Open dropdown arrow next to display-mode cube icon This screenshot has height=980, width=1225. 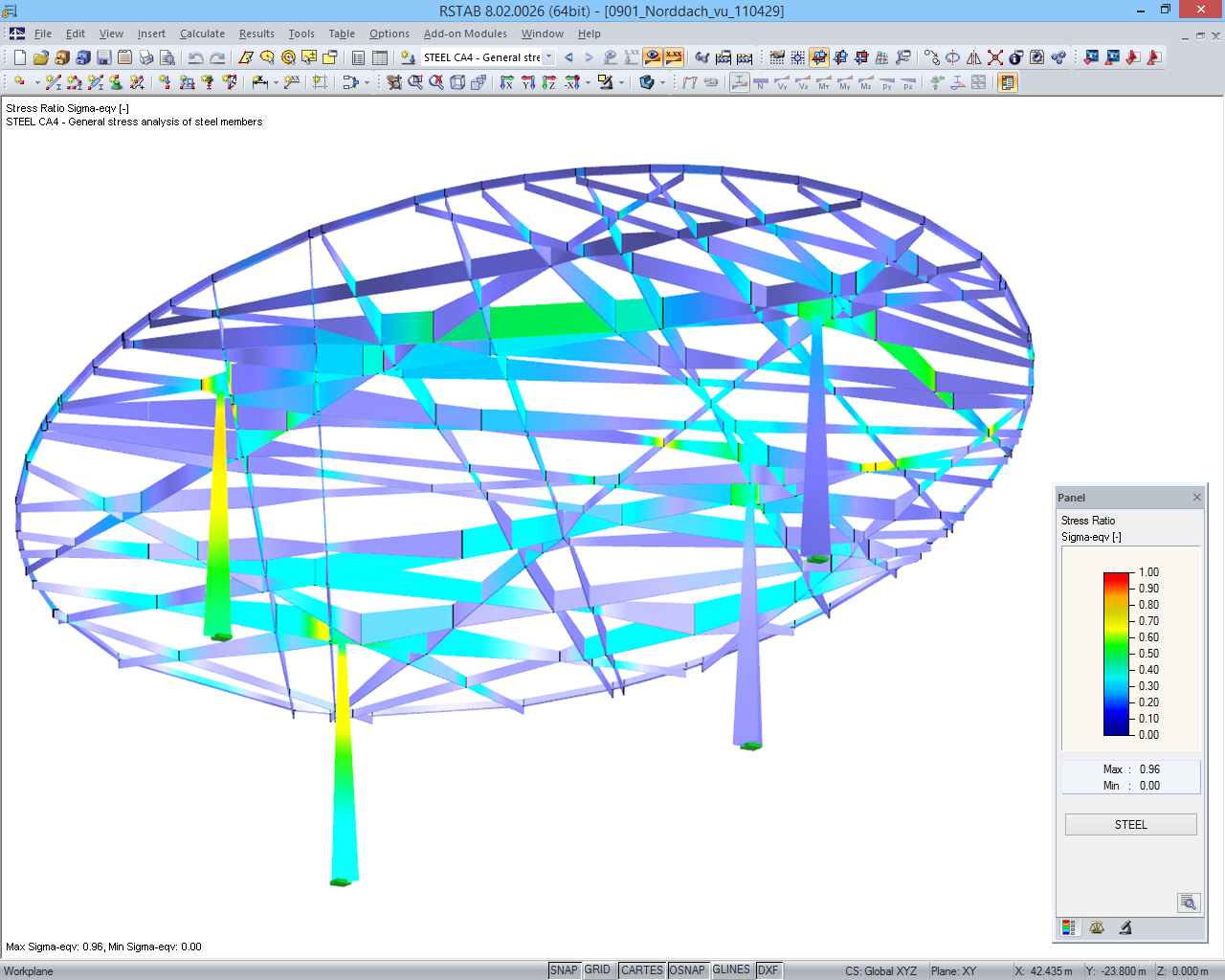(662, 82)
